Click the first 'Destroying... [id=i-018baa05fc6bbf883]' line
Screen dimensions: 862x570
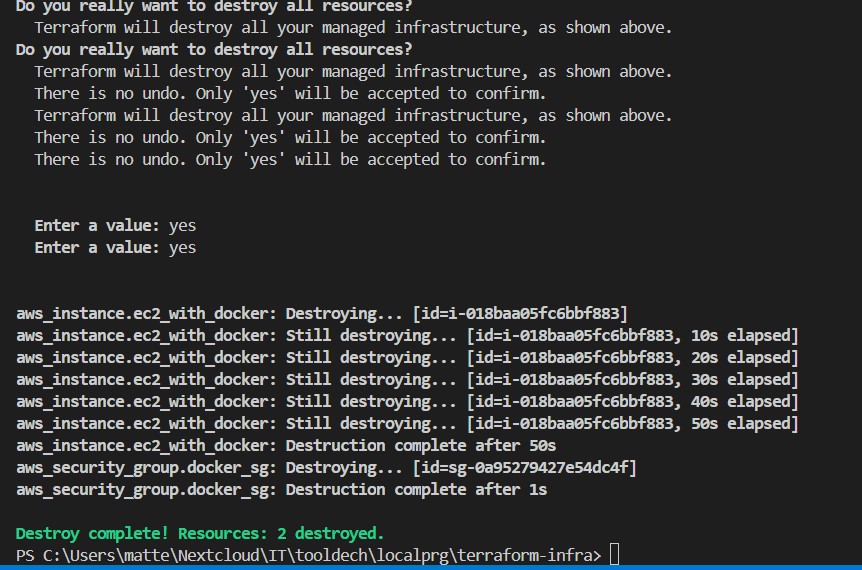click(x=322, y=314)
